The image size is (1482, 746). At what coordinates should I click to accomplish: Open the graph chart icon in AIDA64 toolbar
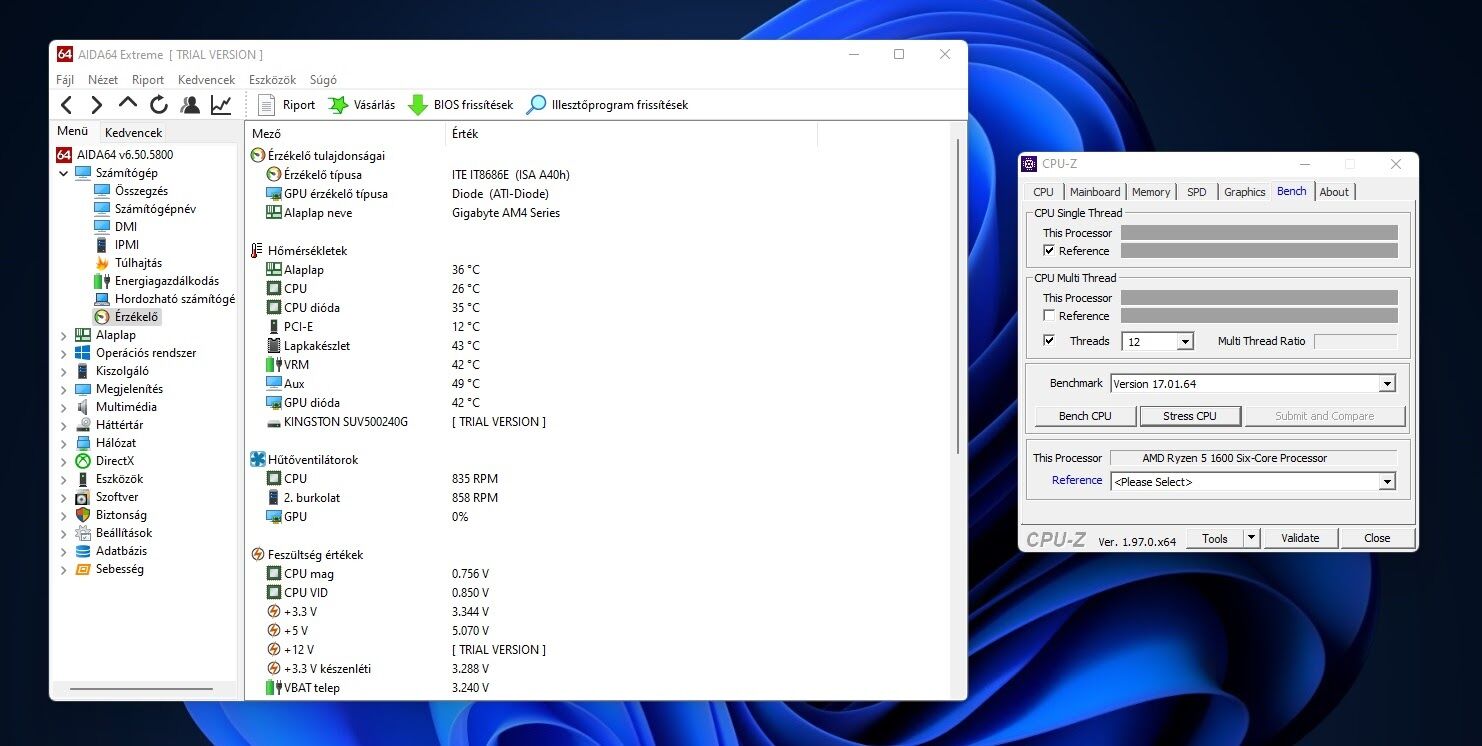[x=221, y=105]
